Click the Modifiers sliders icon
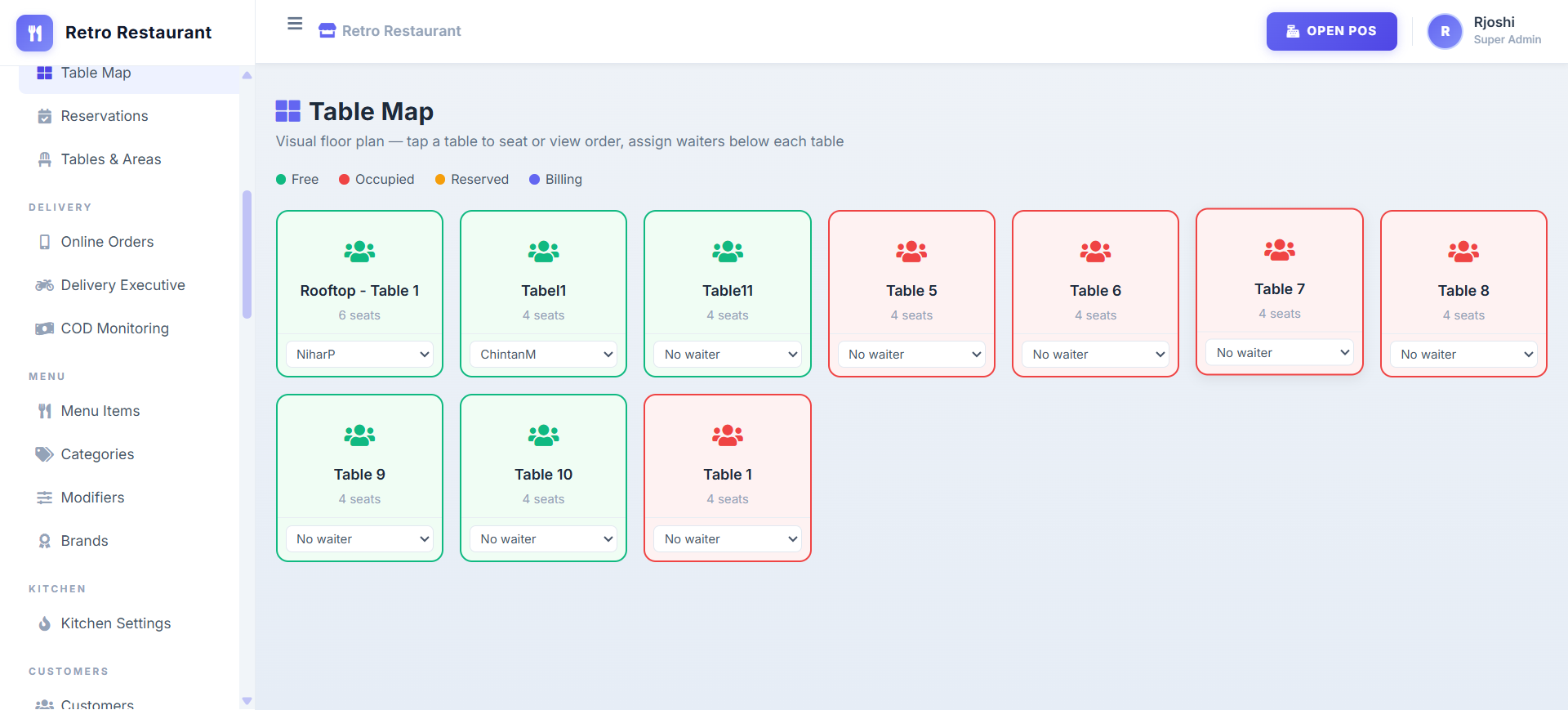This screenshot has height=710, width=1568. (45, 498)
